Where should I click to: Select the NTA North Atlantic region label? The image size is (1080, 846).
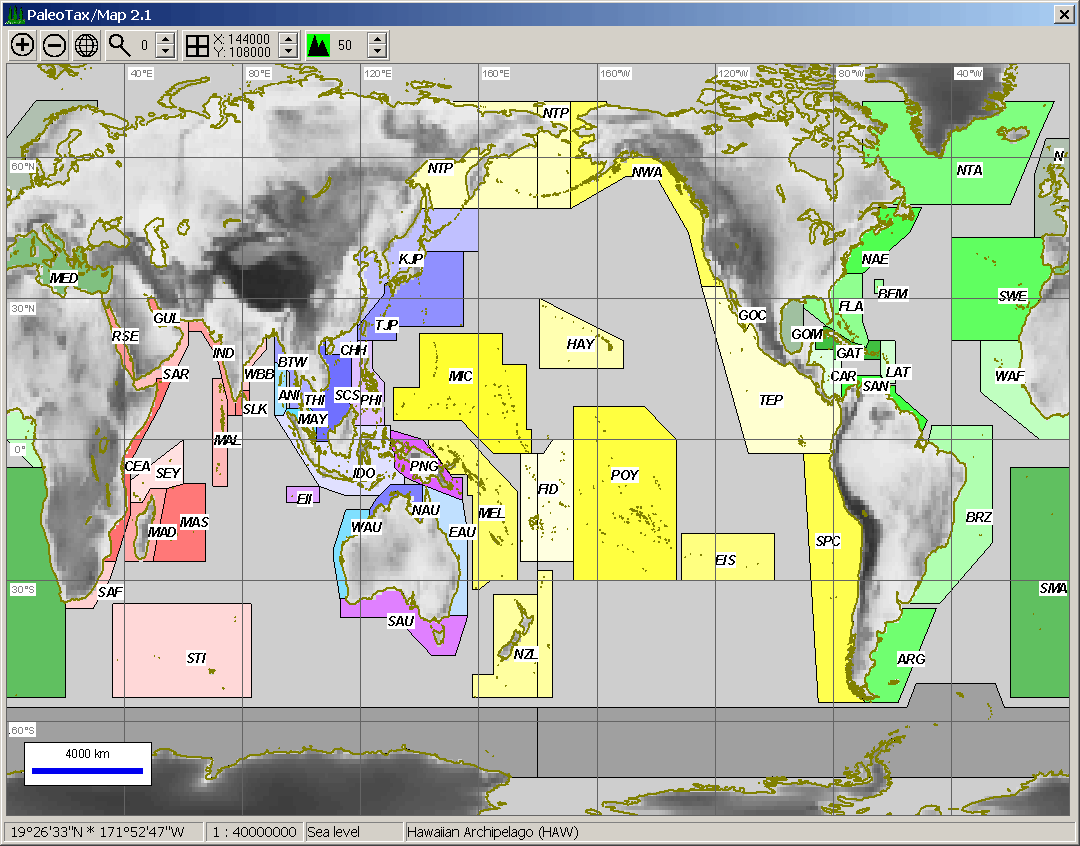click(969, 171)
